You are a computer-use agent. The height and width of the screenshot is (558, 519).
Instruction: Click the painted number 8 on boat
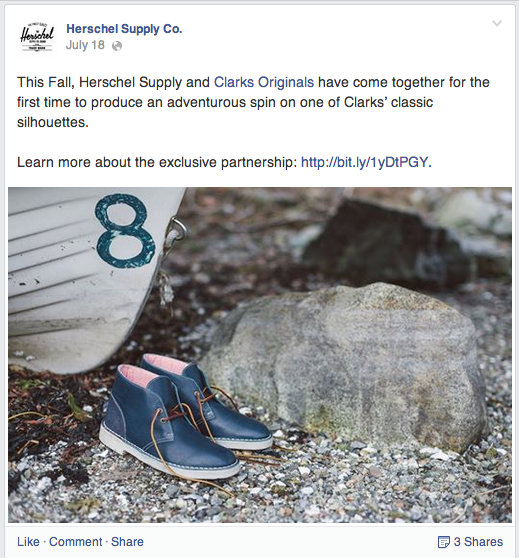tap(125, 230)
